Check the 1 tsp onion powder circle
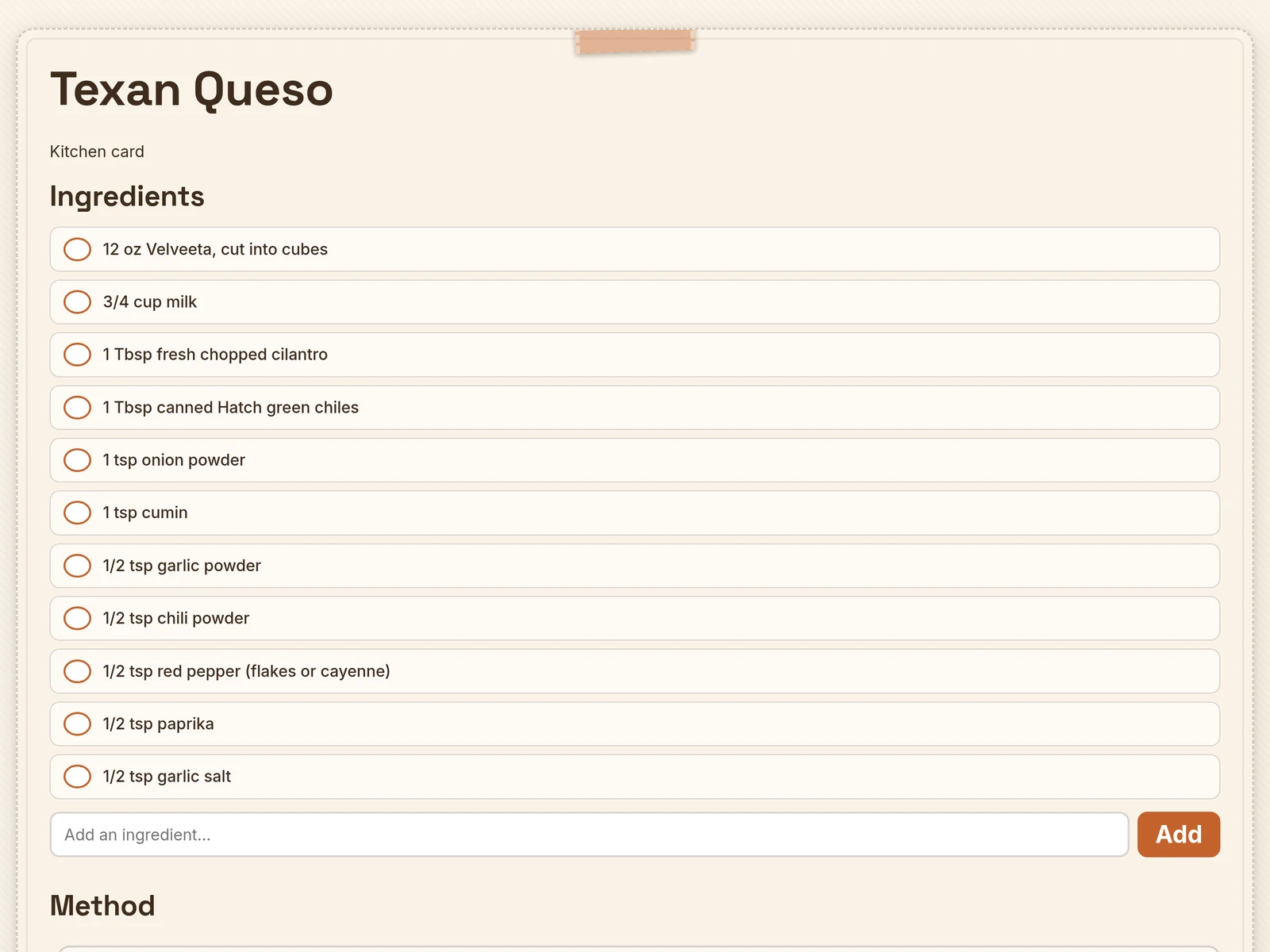 pos(77,460)
